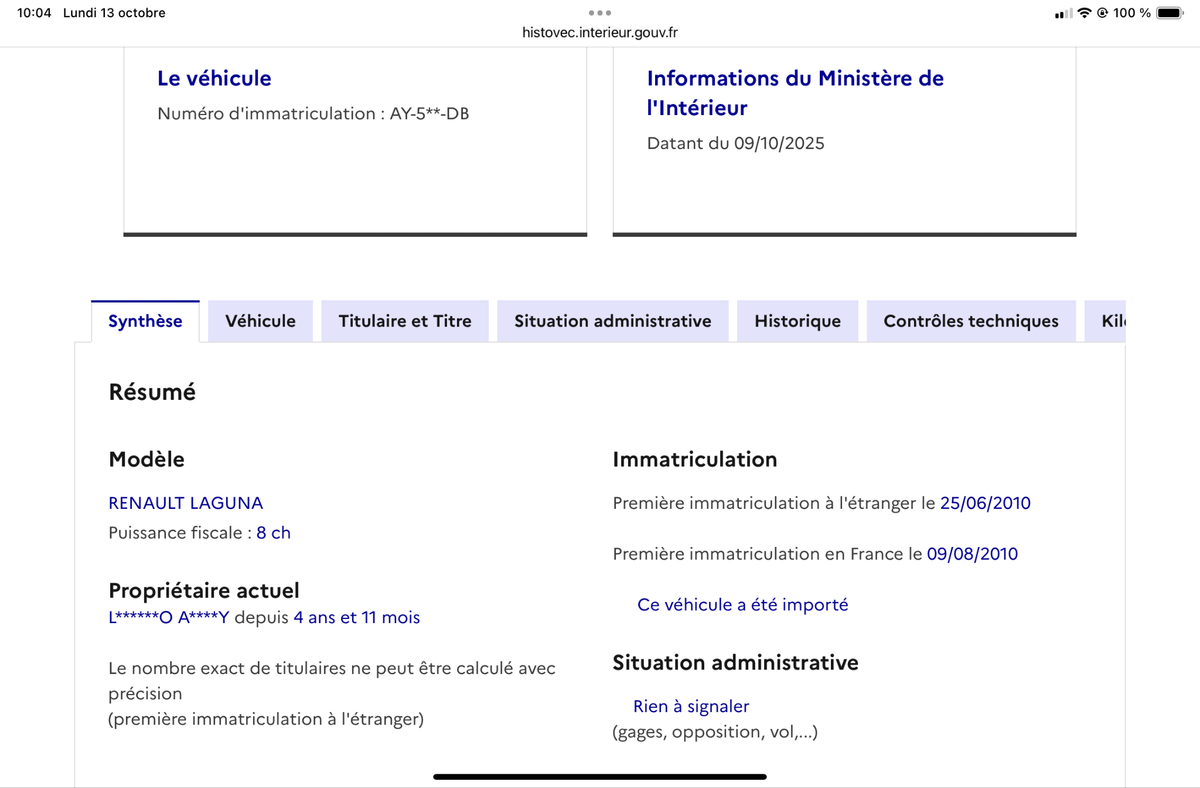Viewport: 1200px width, 788px height.
Task: Tap the date 09/08/2010
Action: click(x=972, y=554)
